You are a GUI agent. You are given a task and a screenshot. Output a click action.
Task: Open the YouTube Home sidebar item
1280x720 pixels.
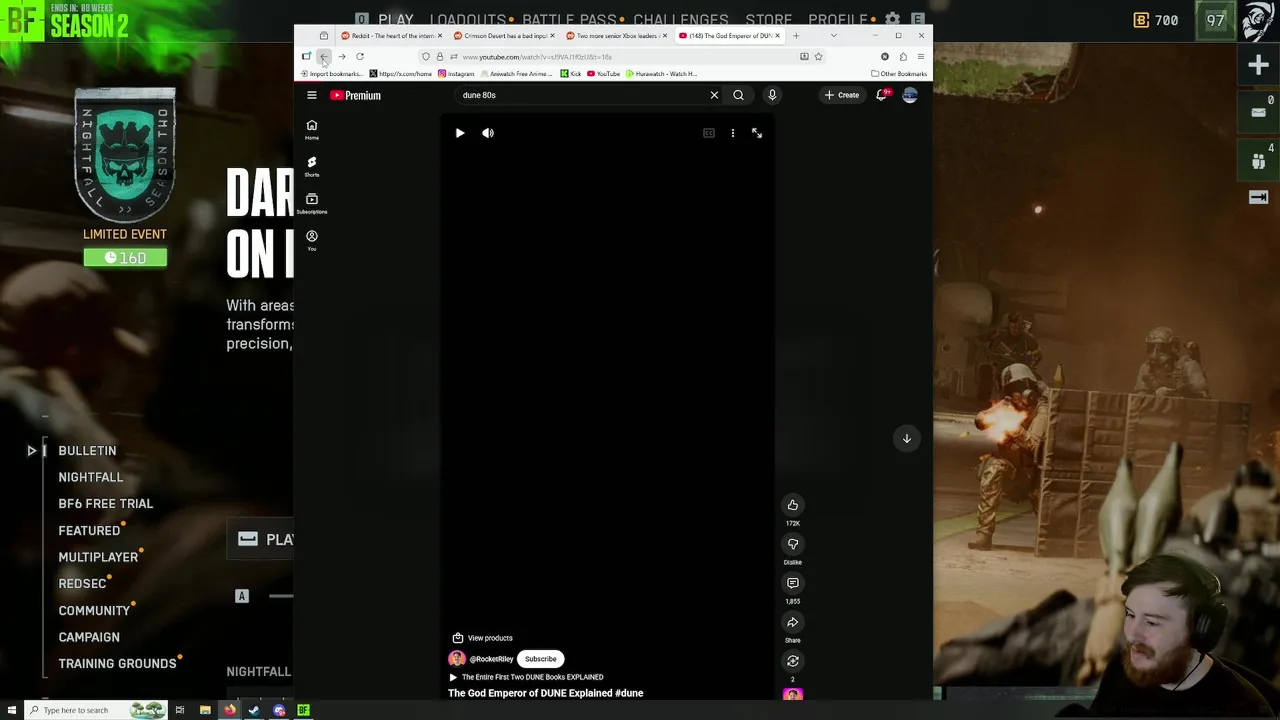(312, 130)
